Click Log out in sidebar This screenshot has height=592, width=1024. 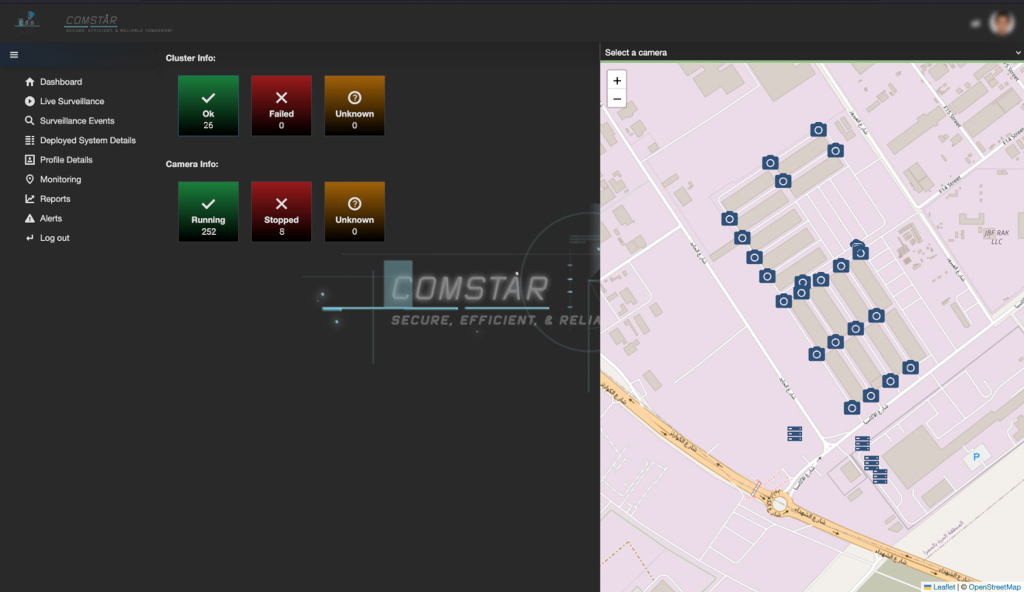point(54,238)
